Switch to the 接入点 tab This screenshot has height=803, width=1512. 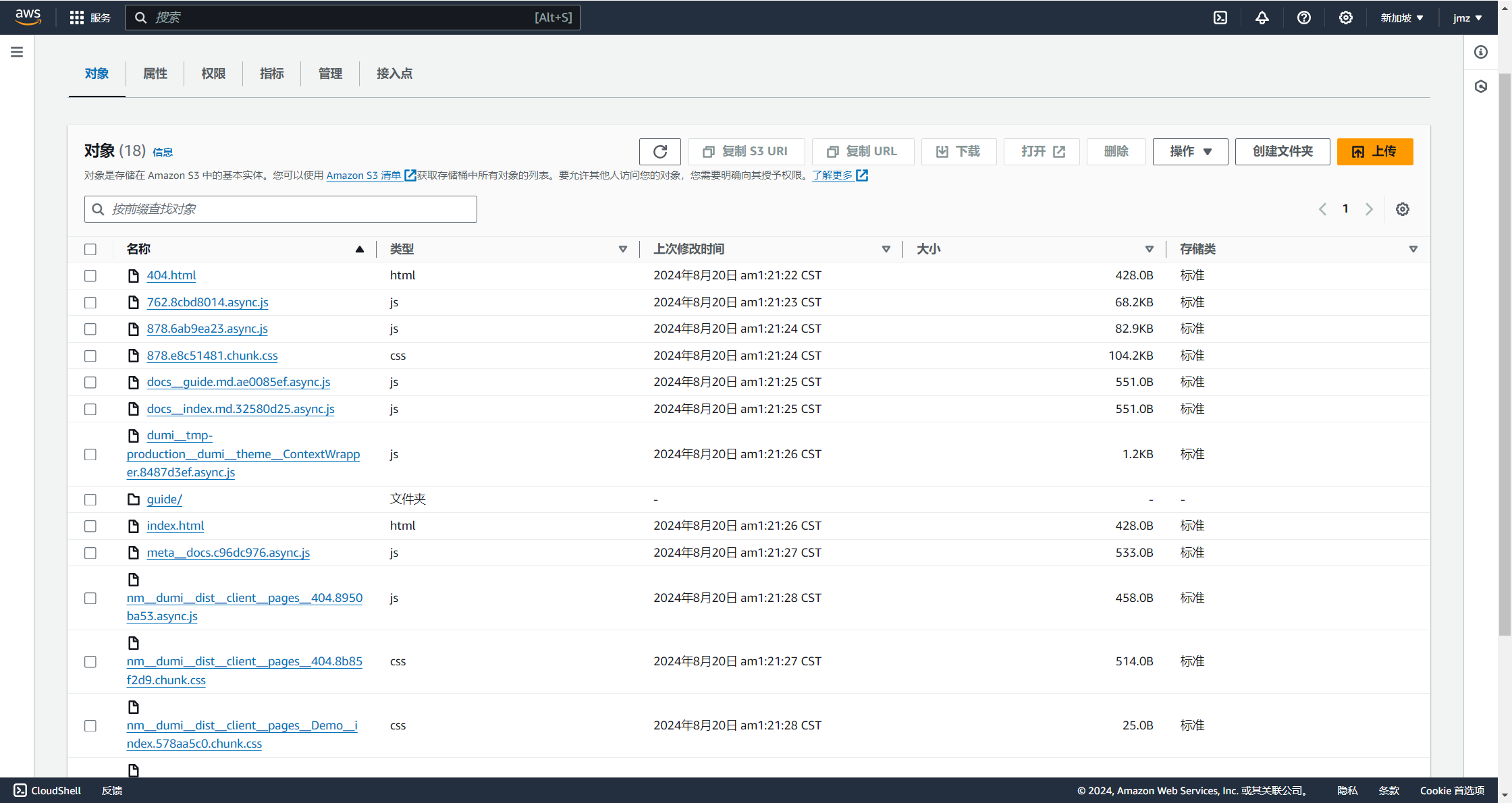point(394,74)
